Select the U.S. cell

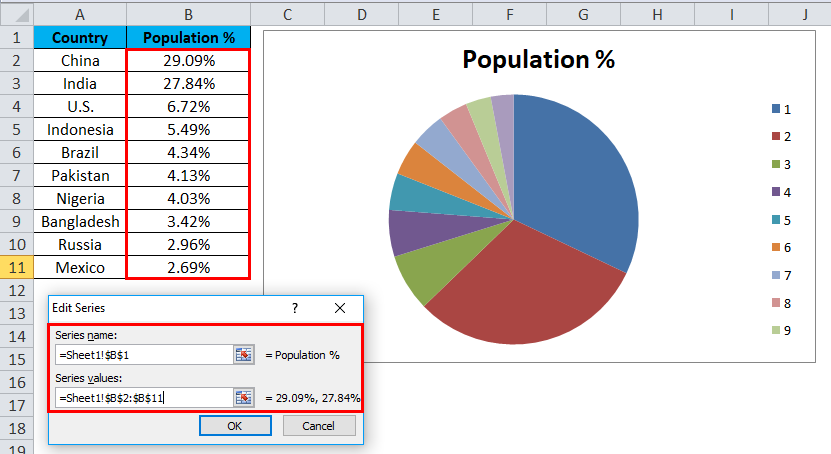tap(80, 106)
